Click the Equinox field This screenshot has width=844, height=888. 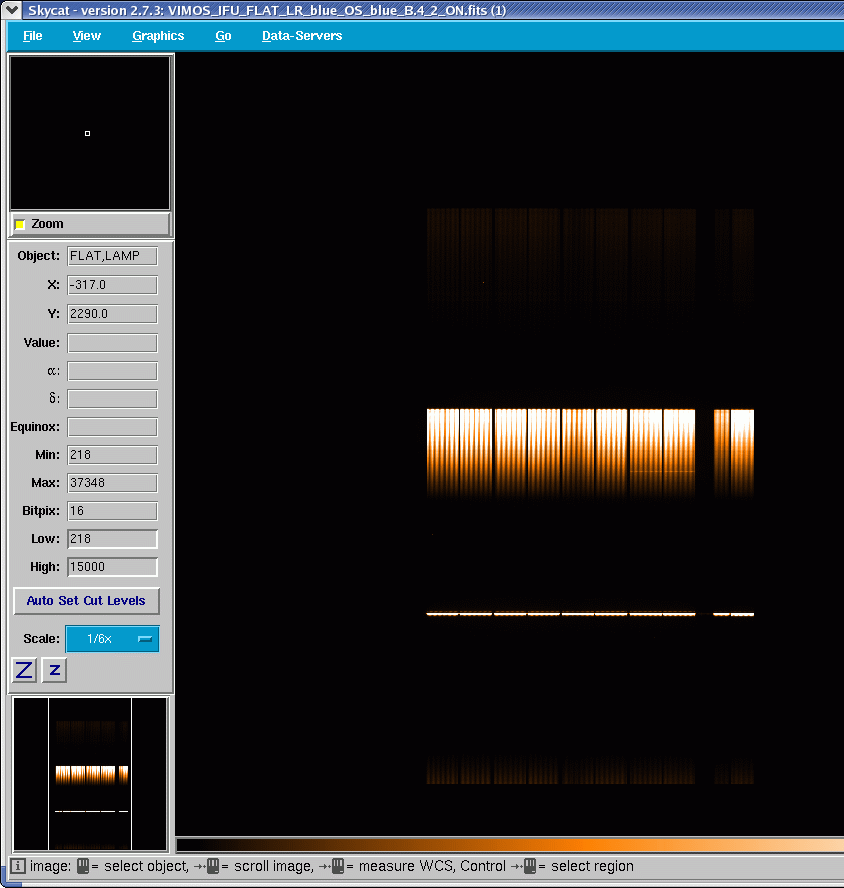[112, 427]
